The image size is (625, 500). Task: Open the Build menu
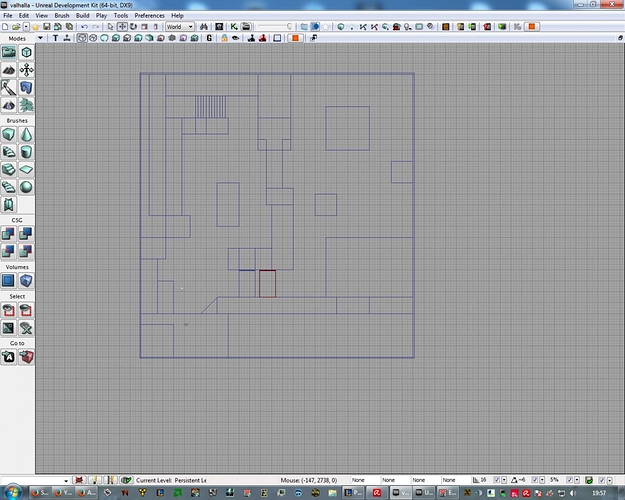(x=82, y=16)
